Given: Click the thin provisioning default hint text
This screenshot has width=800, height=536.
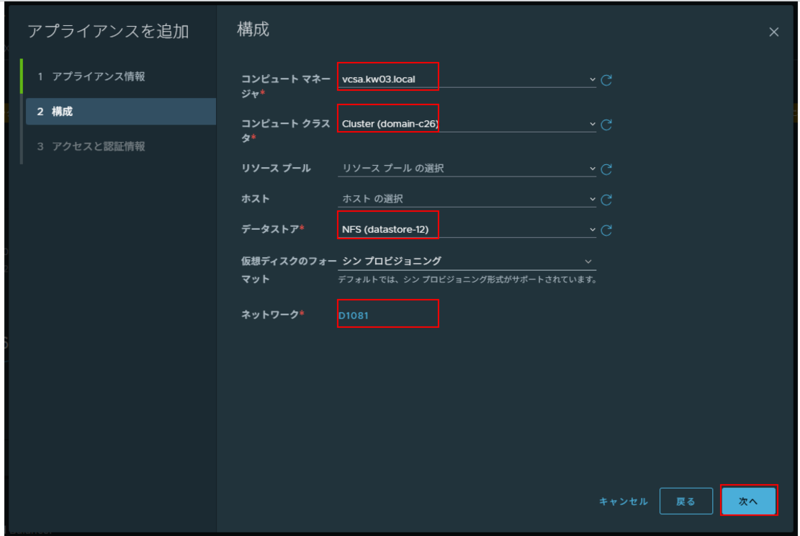Looking at the screenshot, I should tap(467, 279).
